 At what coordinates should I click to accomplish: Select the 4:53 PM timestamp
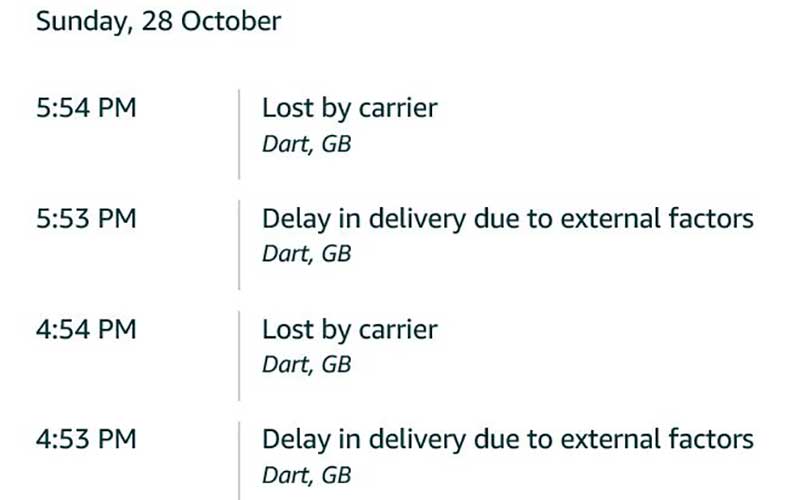click(86, 439)
